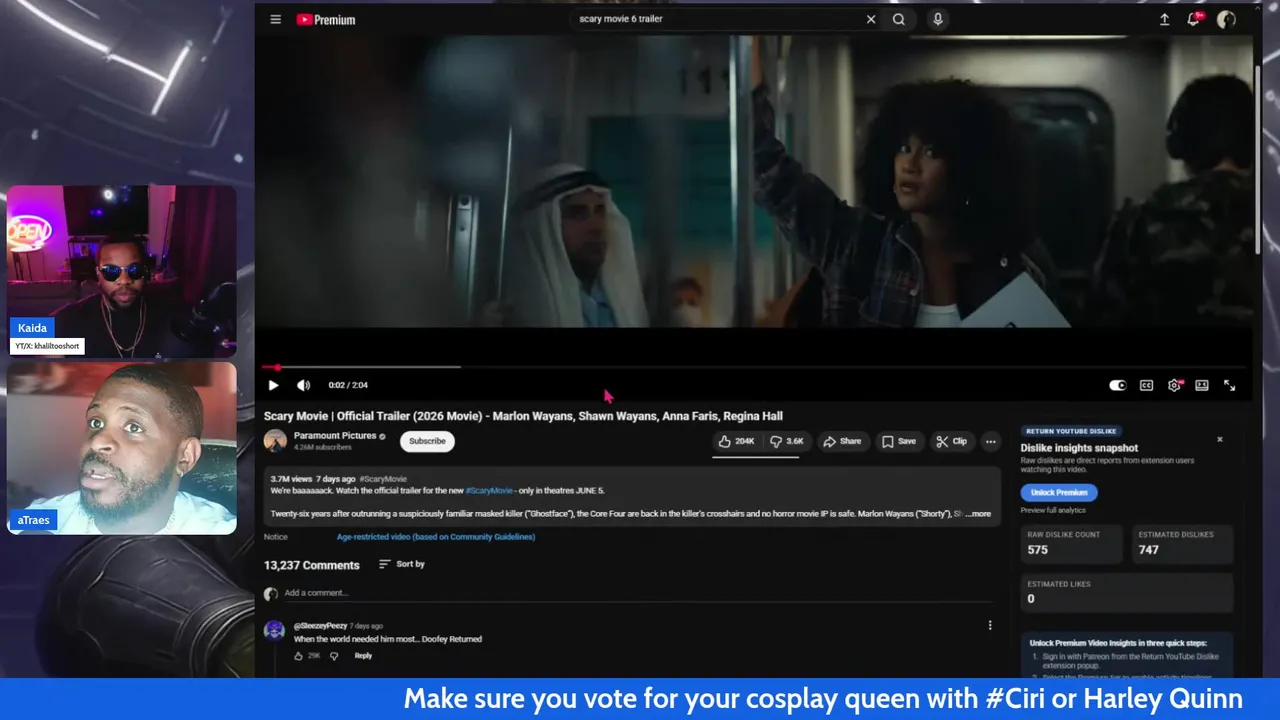Screen dimensions: 1280x720
Task: Like the video showing 204K
Action: pos(736,441)
